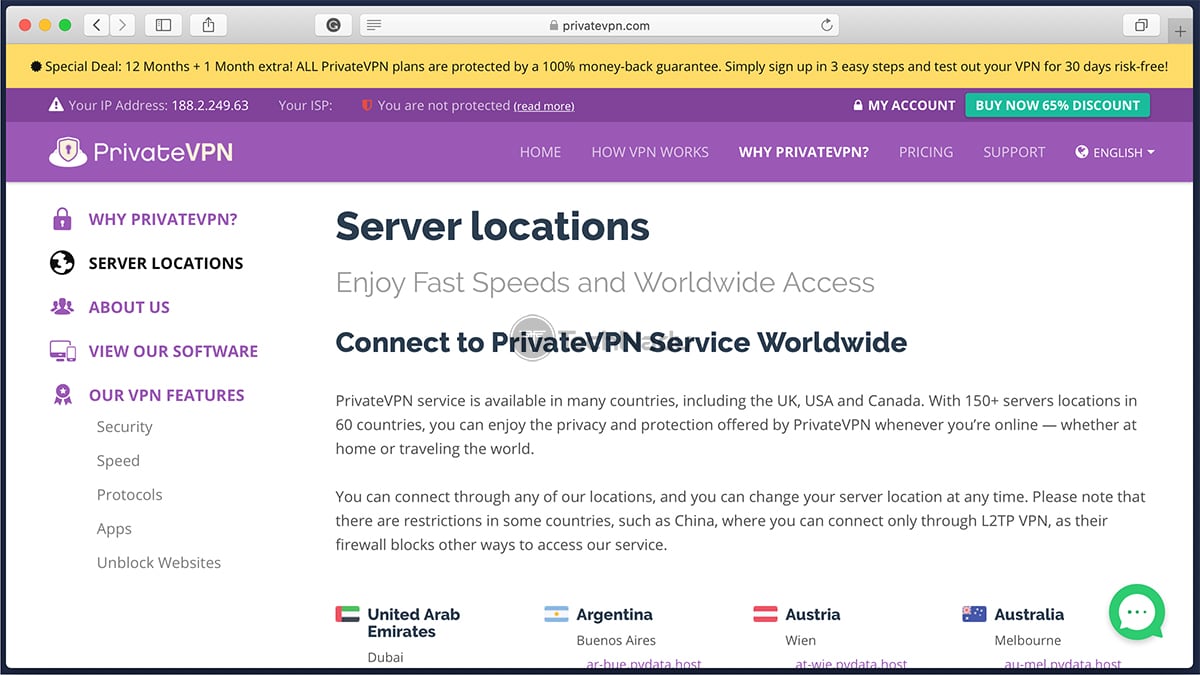Select Unblock Websites in the sidebar
The image size is (1200, 675).
tap(159, 562)
